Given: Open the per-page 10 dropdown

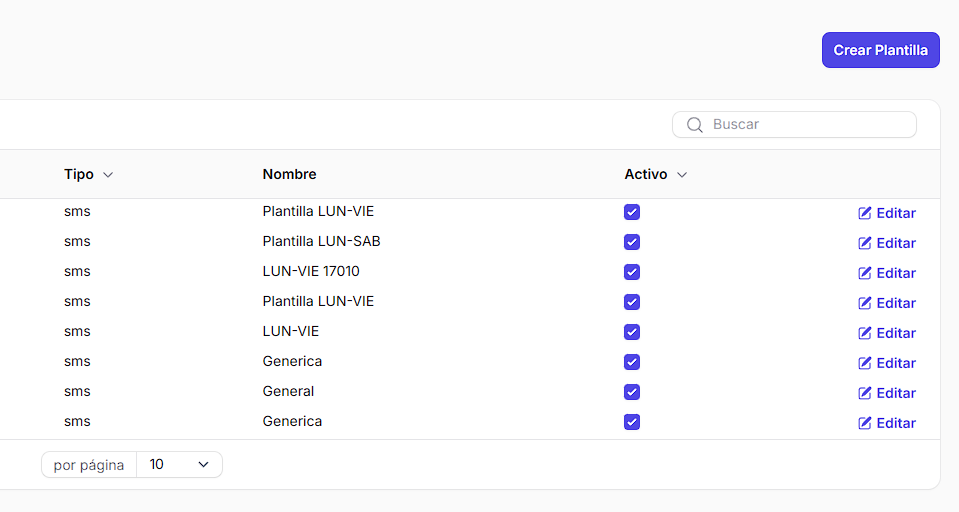Looking at the screenshot, I should (179, 464).
